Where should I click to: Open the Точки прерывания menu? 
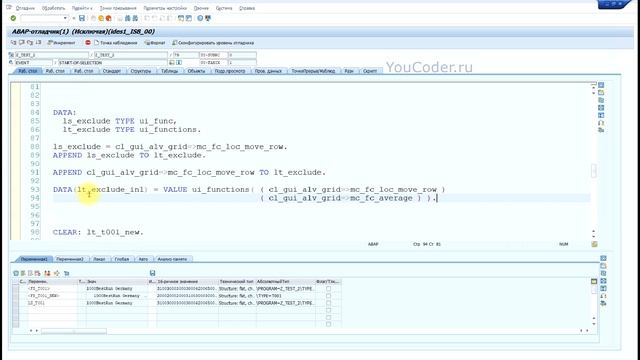(118, 8)
